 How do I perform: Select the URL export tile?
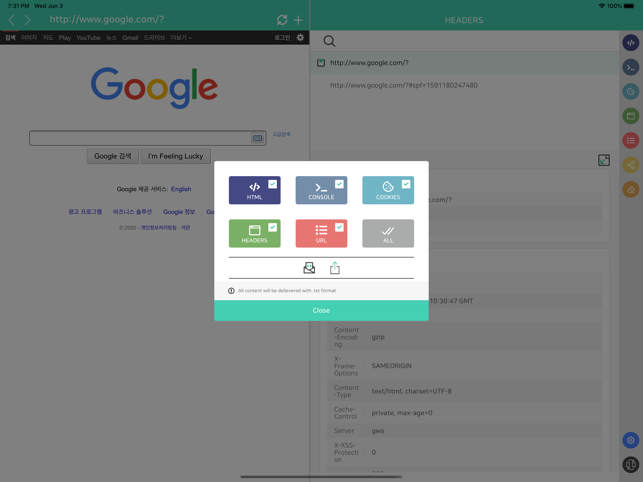pyautogui.click(x=321, y=233)
